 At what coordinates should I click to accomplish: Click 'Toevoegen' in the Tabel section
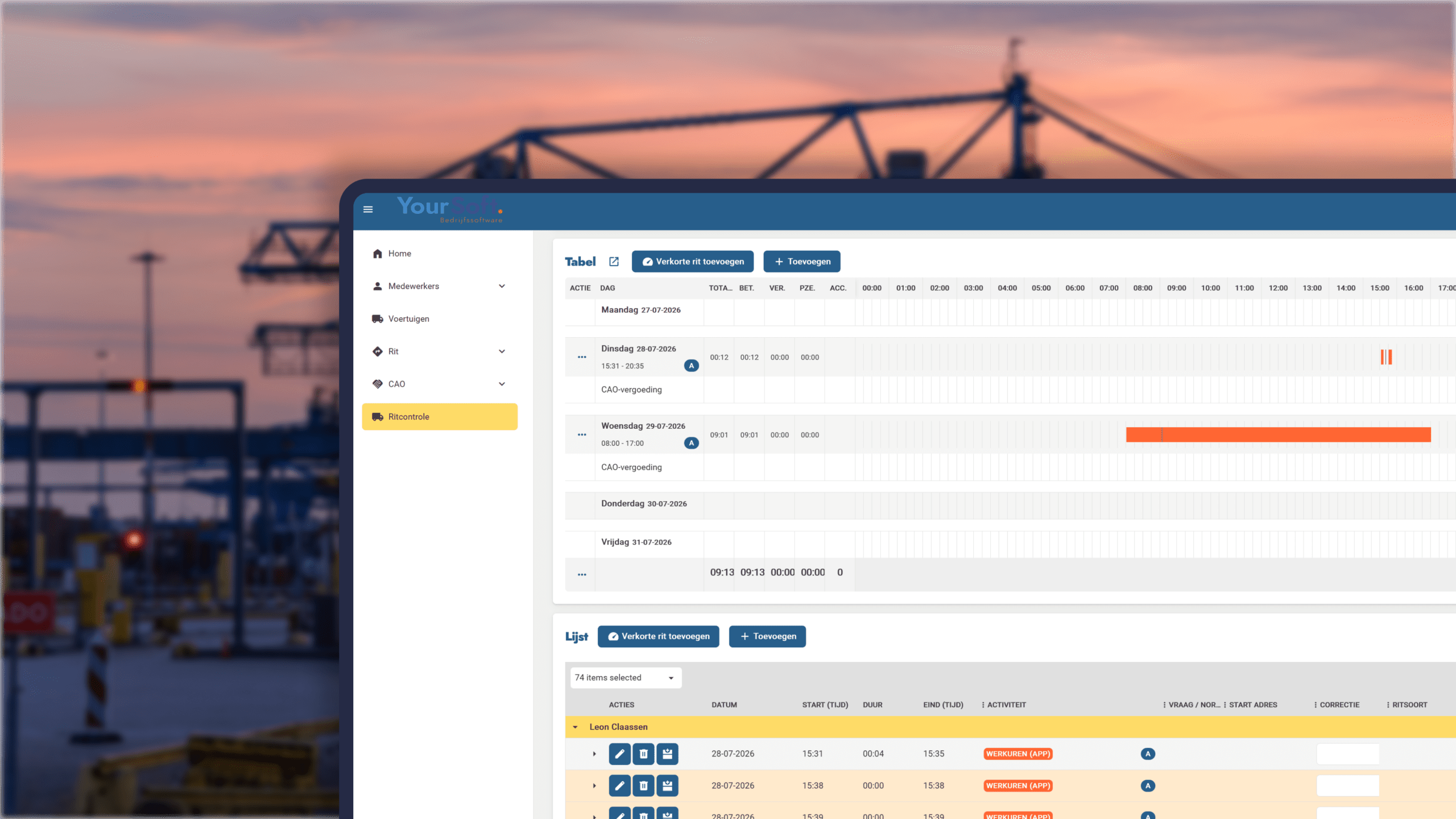point(802,262)
